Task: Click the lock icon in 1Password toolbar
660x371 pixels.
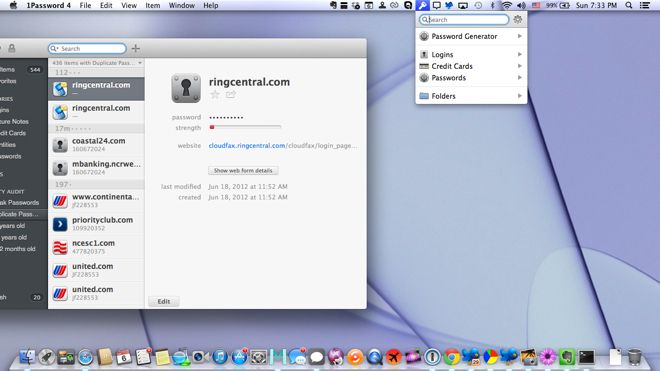Action: [x=12, y=48]
